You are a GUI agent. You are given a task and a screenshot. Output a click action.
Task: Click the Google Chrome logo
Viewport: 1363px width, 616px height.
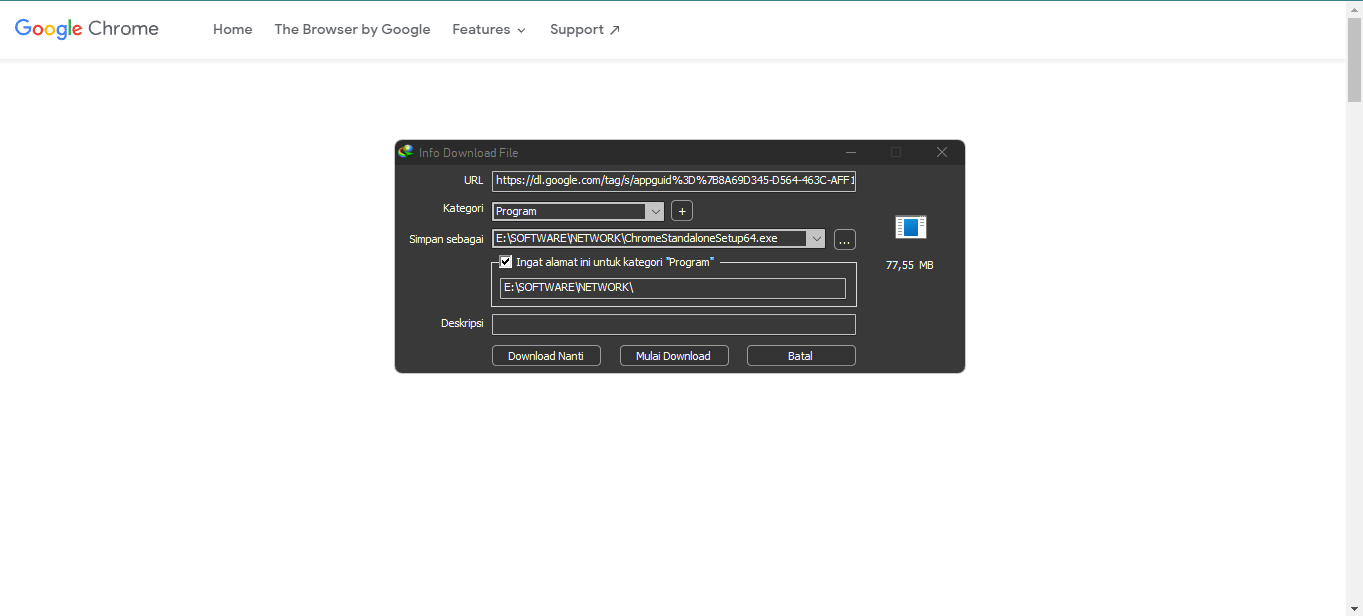[87, 29]
